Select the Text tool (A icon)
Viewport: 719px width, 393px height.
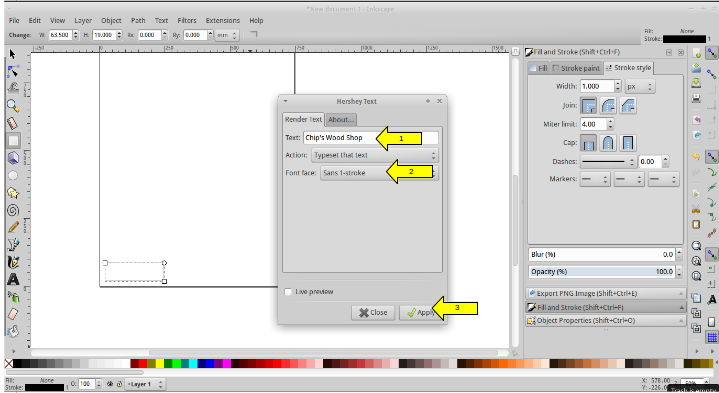click(x=13, y=279)
